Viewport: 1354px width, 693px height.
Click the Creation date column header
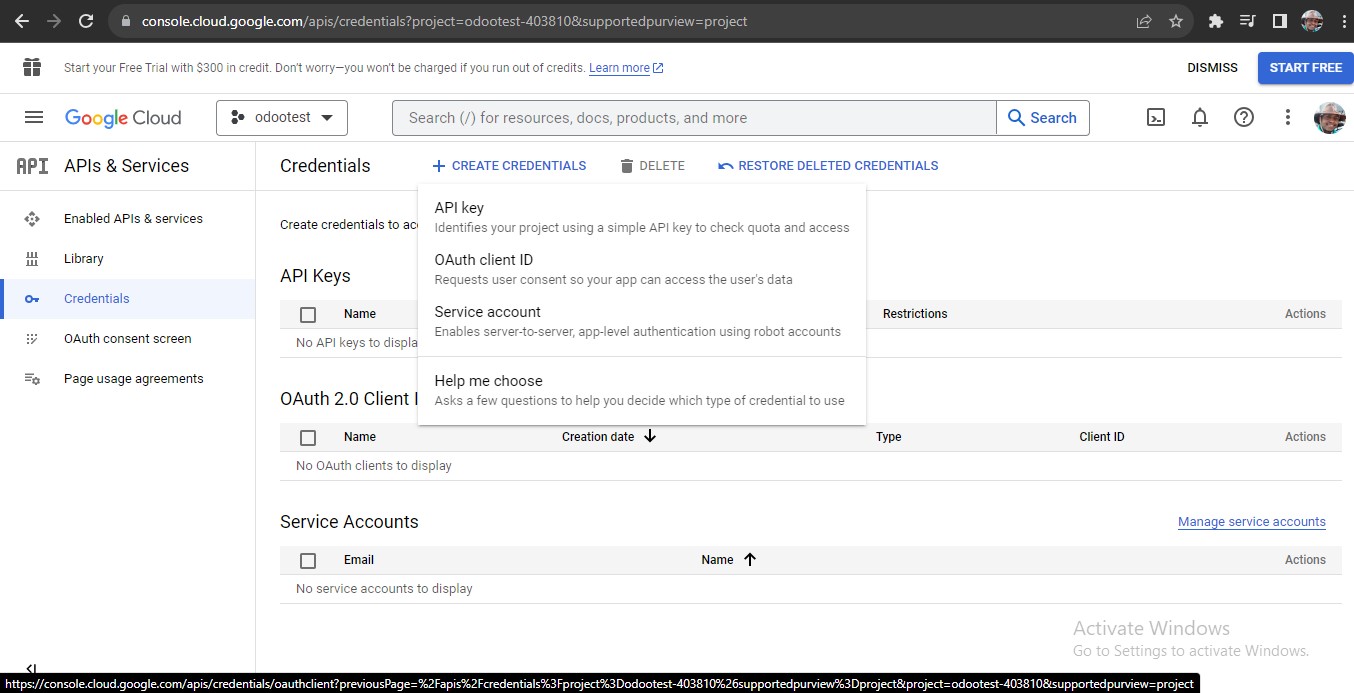(x=598, y=437)
